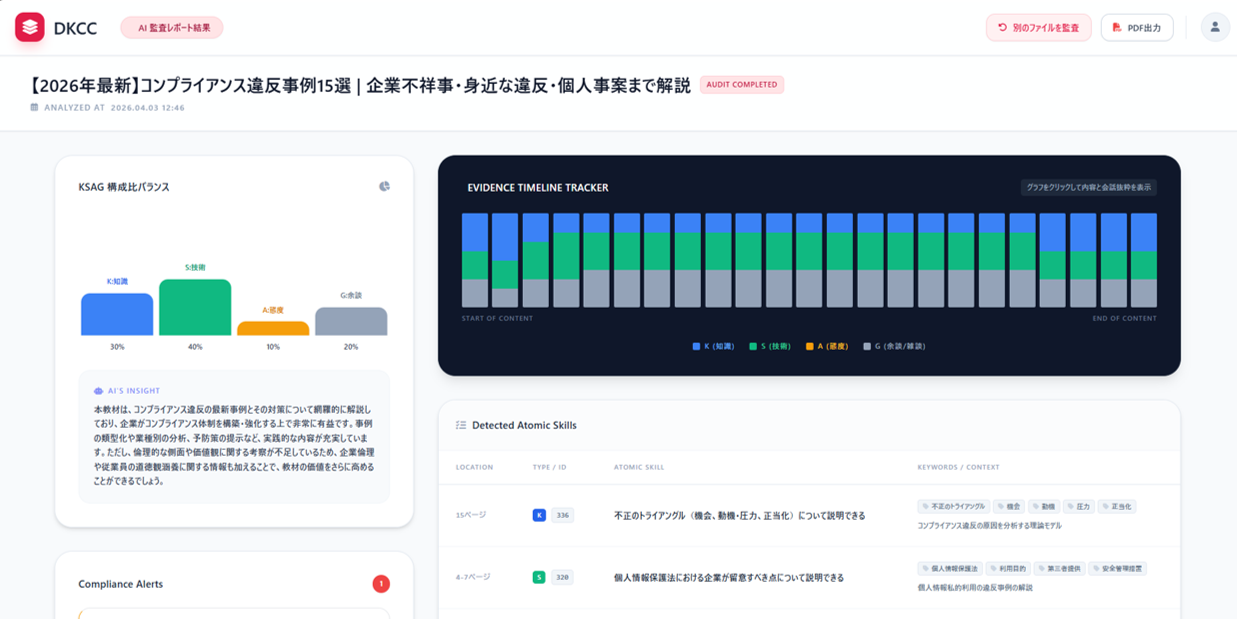The height and width of the screenshot is (619, 1237).
Task: Click the KEYWORDS / CONTEXT column header
Action: click(x=958, y=467)
